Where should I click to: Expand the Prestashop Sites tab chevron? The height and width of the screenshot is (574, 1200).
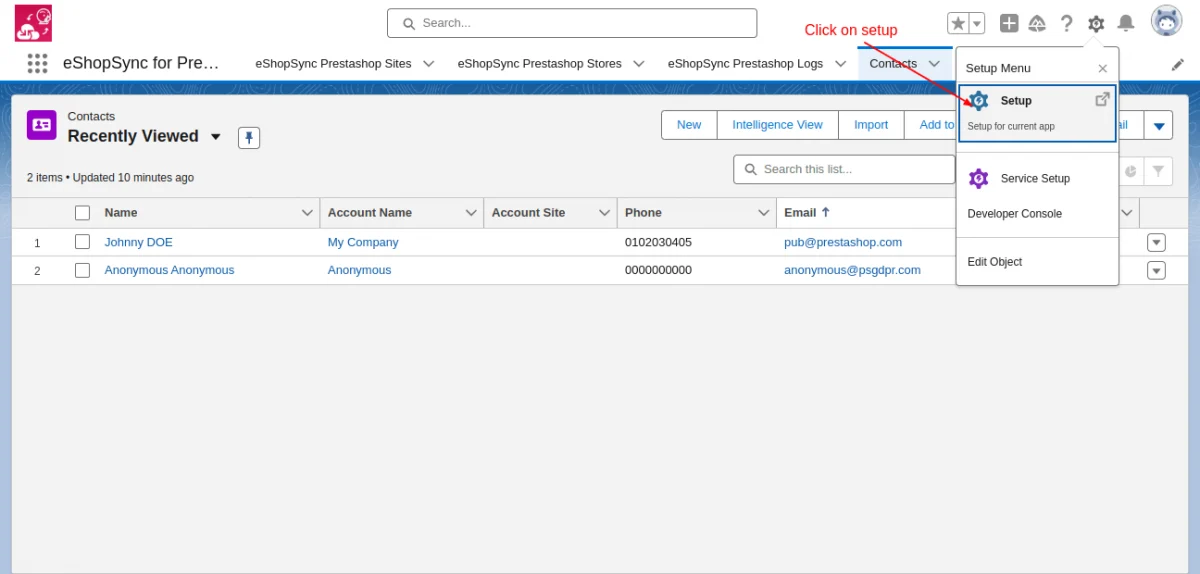429,63
